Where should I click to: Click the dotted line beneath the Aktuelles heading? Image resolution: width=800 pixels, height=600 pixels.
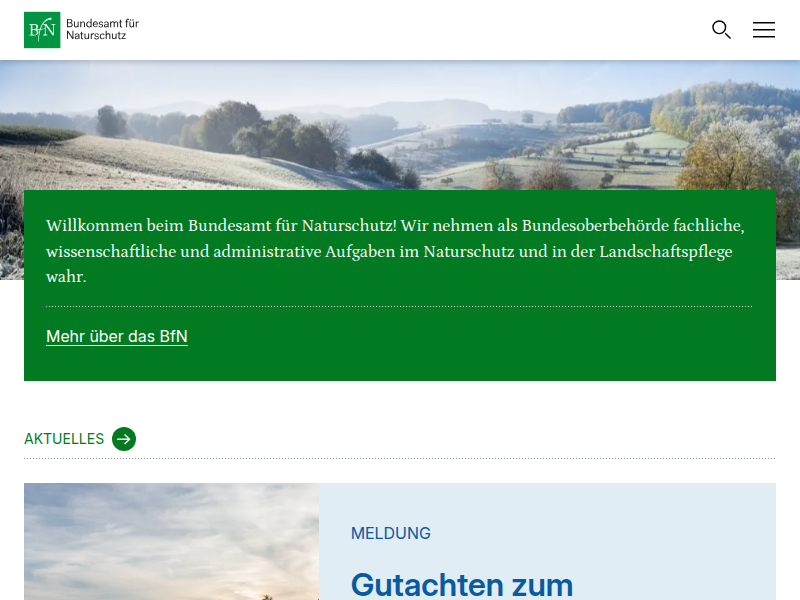tap(400, 459)
